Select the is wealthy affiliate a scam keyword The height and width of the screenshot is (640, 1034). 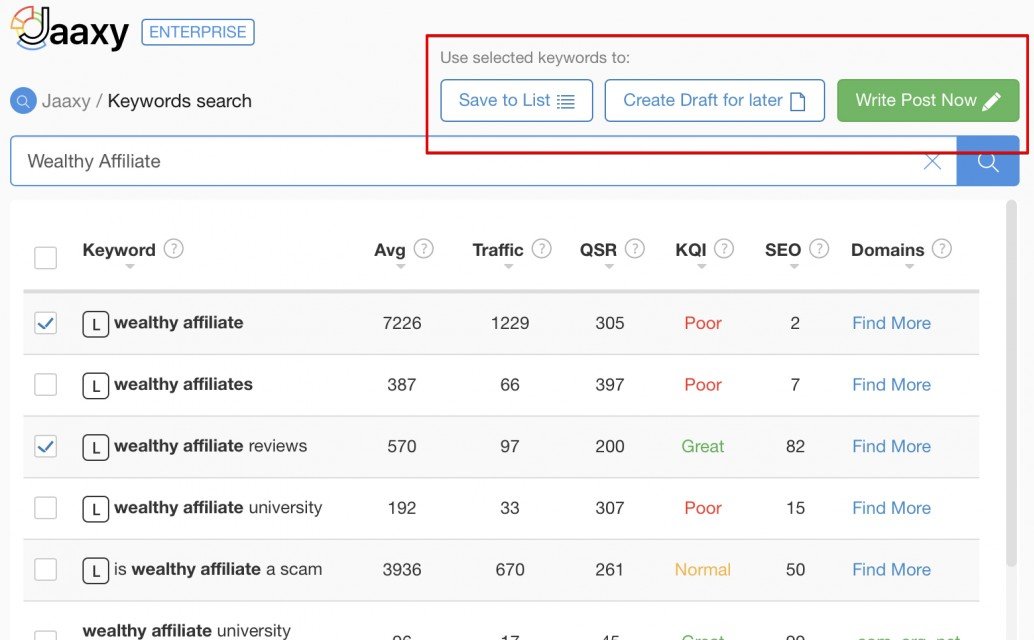click(x=218, y=569)
